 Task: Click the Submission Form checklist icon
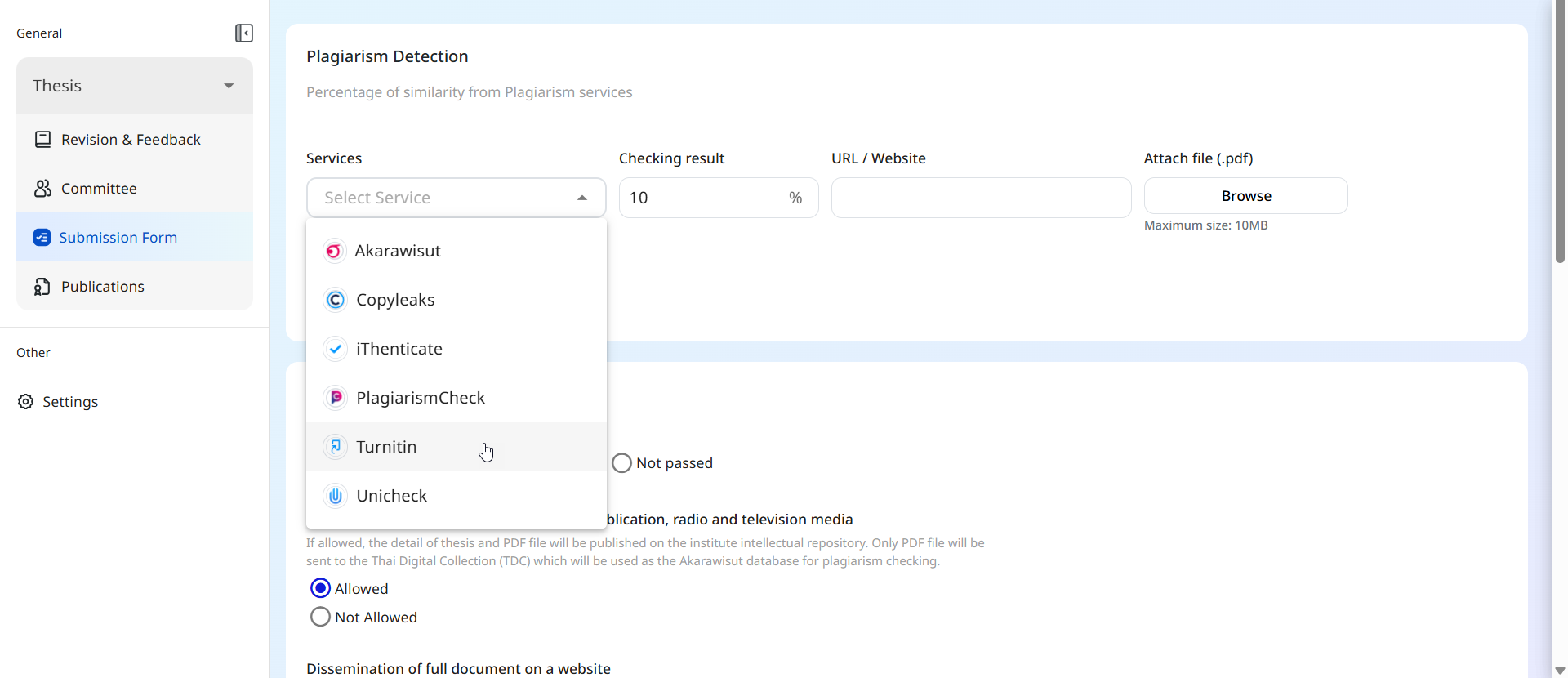point(42,238)
